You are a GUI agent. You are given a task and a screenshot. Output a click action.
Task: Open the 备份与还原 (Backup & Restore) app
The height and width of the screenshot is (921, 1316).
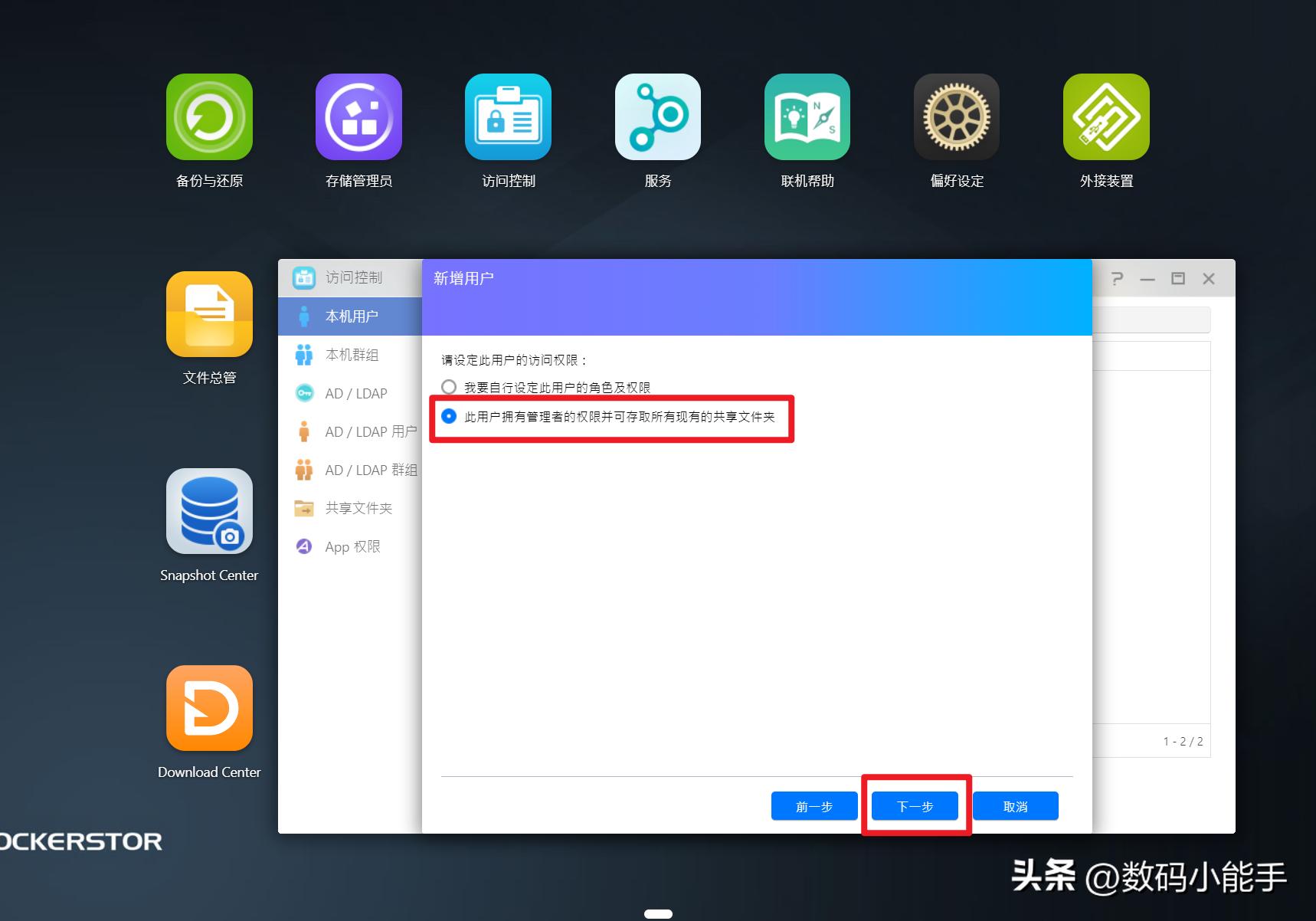click(x=208, y=117)
